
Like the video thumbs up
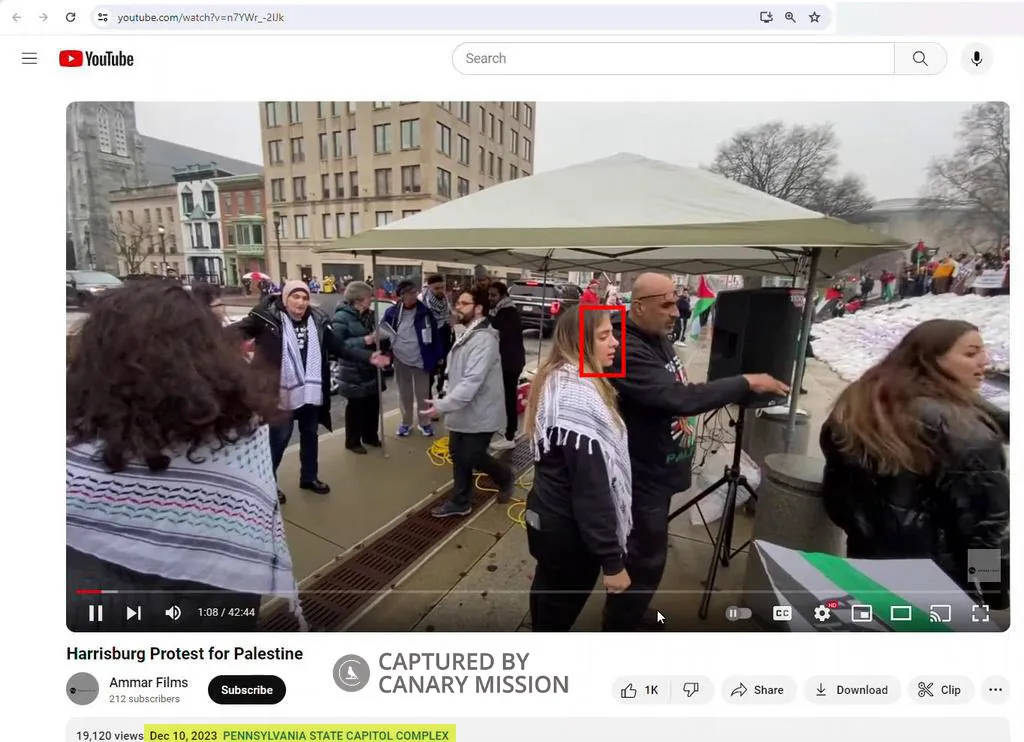pyautogui.click(x=639, y=690)
